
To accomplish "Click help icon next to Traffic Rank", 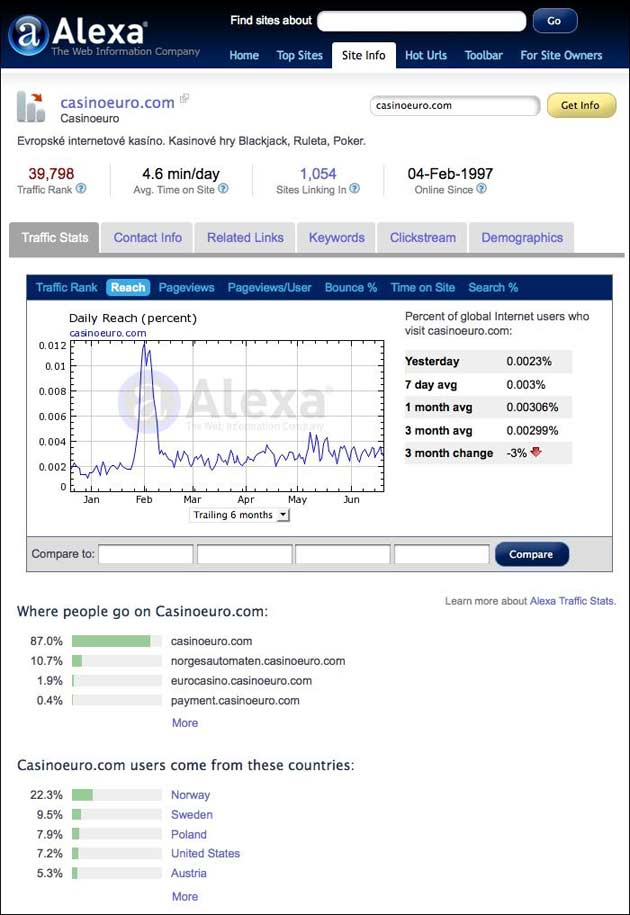I will pyautogui.click(x=81, y=188).
